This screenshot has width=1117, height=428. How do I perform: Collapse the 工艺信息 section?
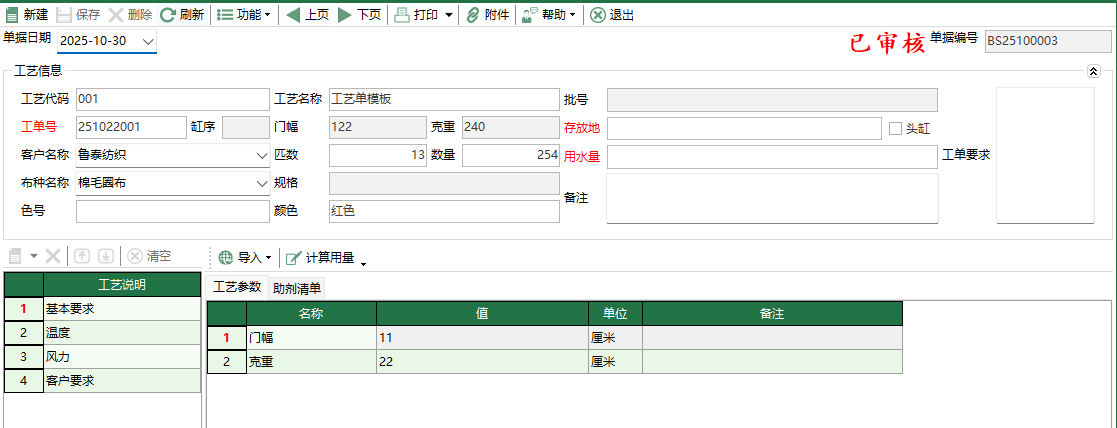(x=1093, y=71)
